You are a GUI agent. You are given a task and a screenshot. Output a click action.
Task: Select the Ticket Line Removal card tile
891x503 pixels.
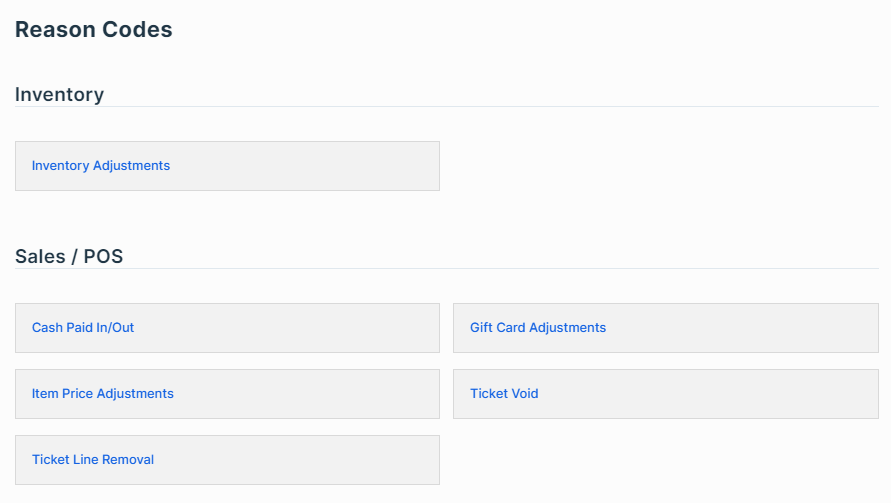click(x=227, y=460)
